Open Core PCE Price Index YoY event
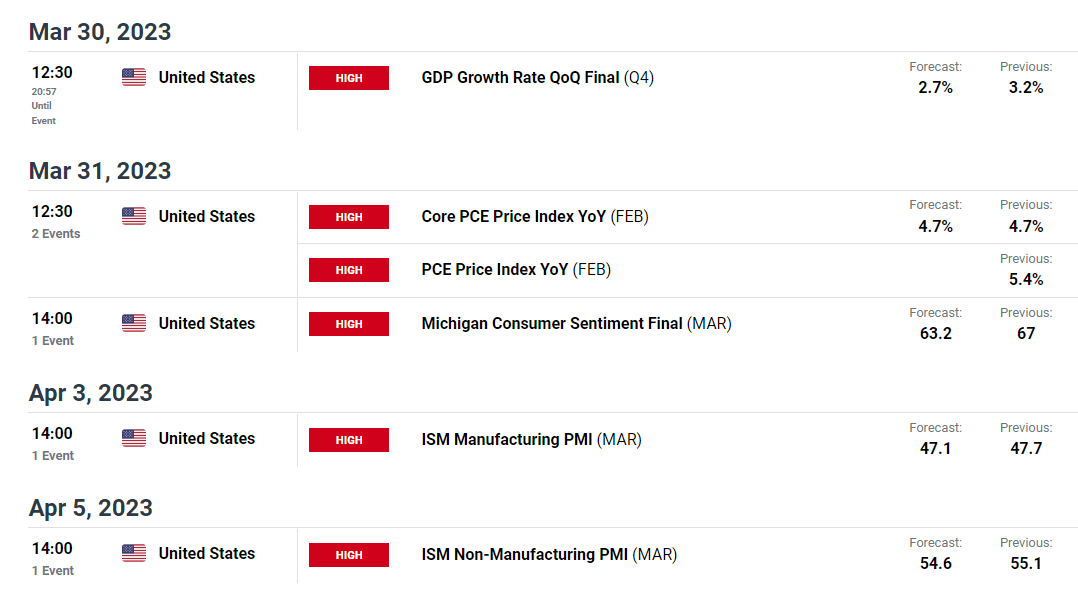The image size is (1078, 599). 535,217
